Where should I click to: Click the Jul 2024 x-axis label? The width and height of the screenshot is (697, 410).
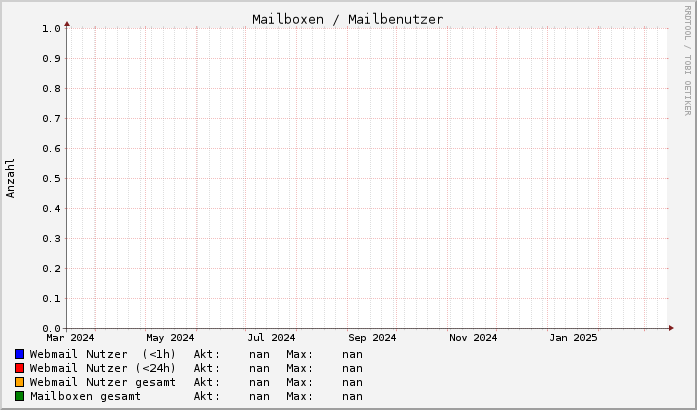coord(271,338)
